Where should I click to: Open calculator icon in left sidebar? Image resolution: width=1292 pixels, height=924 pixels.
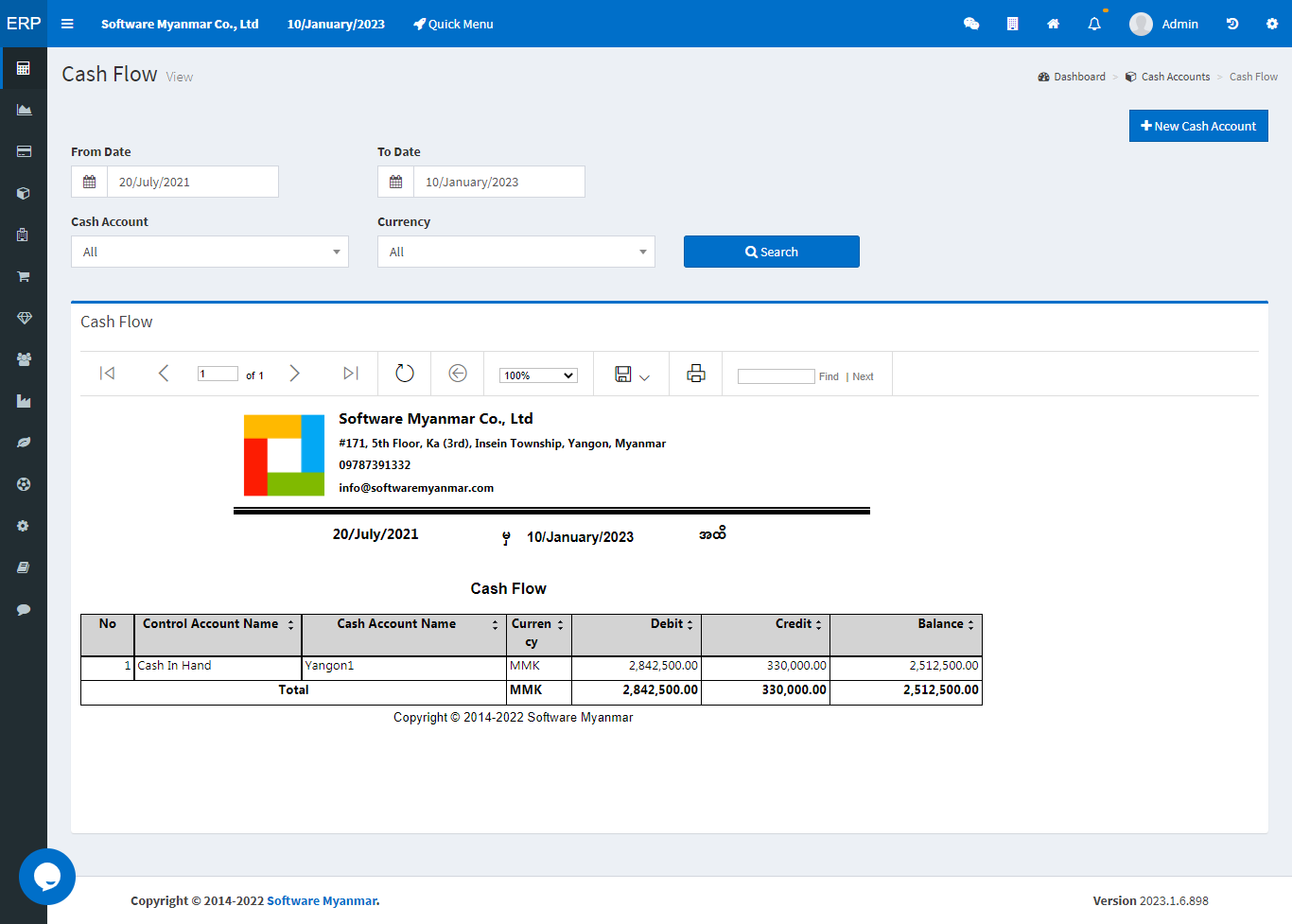[24, 68]
